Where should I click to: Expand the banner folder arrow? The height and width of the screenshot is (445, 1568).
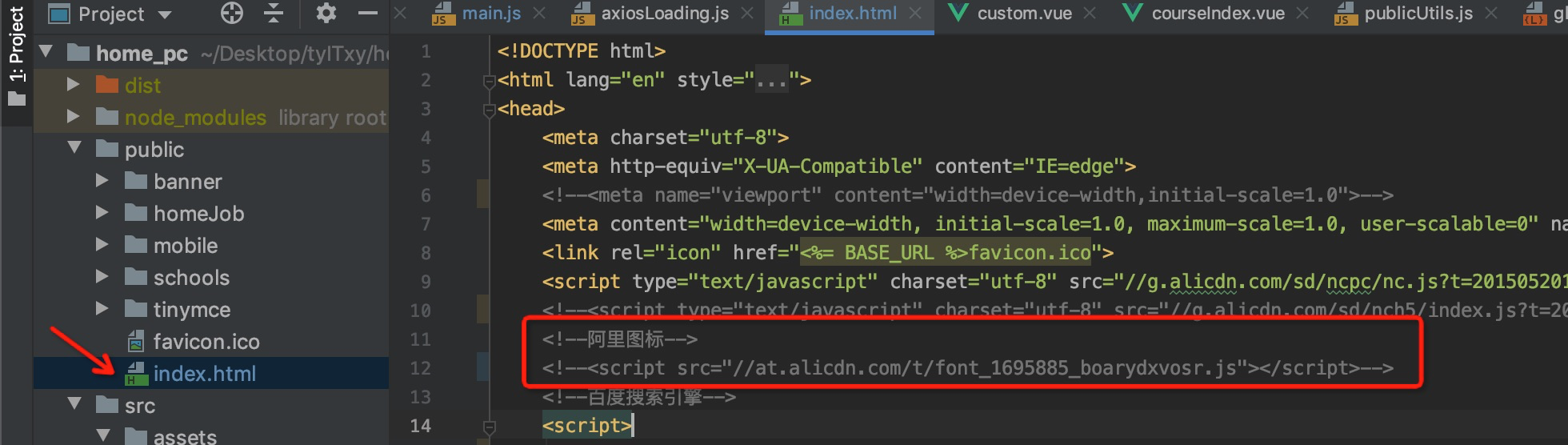[102, 181]
